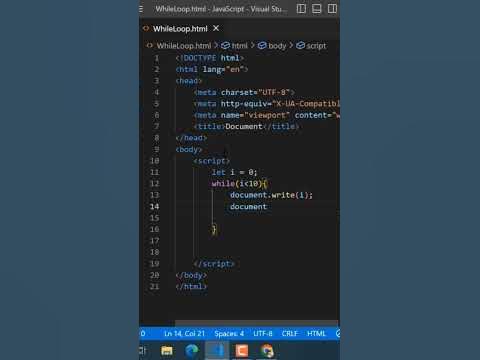480x360 pixels.
Task: Click the opening <script> tag on line 10
Action: 212,161
